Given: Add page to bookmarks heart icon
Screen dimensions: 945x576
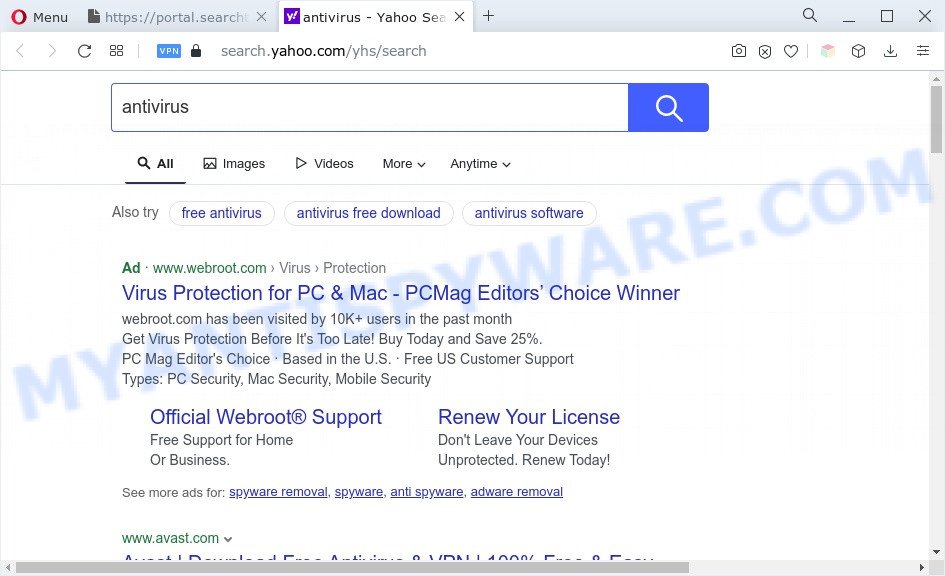Looking at the screenshot, I should pyautogui.click(x=791, y=51).
